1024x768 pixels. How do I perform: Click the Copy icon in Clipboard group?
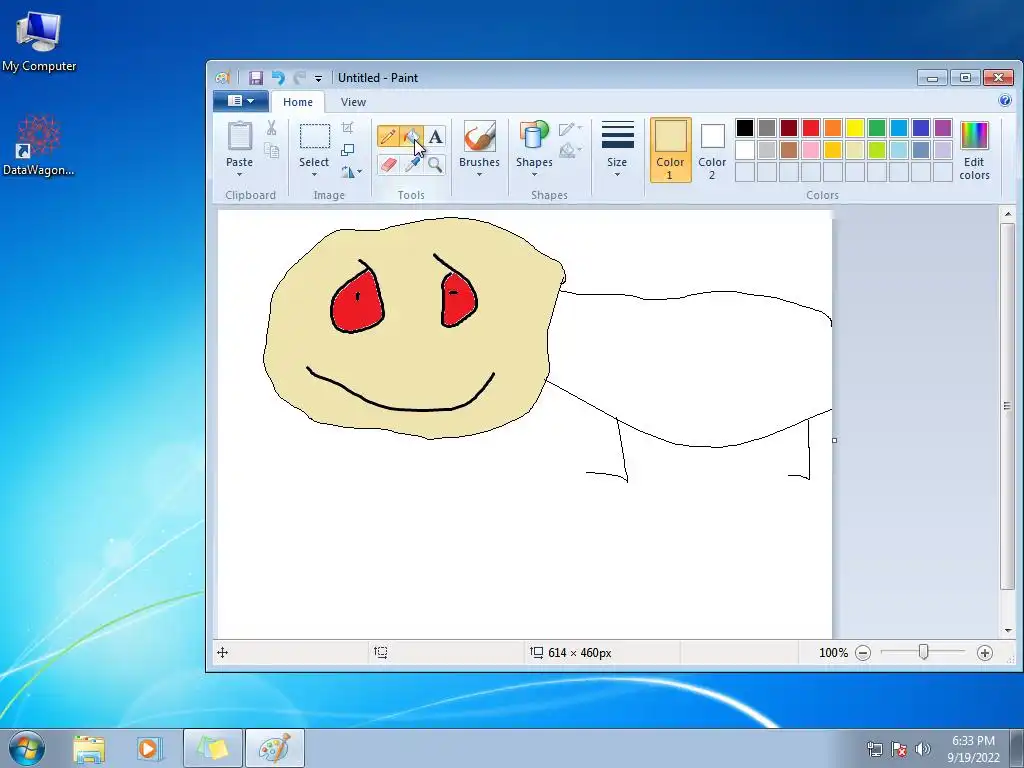point(271,151)
